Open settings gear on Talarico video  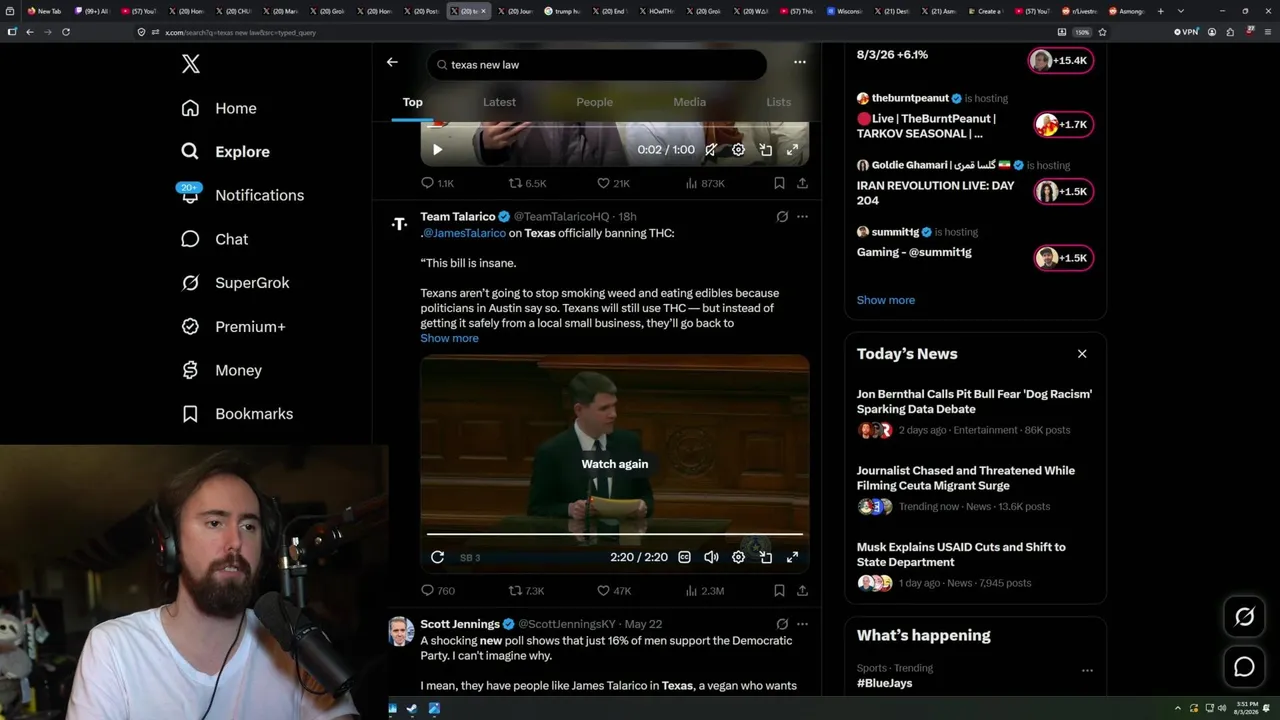pos(738,557)
